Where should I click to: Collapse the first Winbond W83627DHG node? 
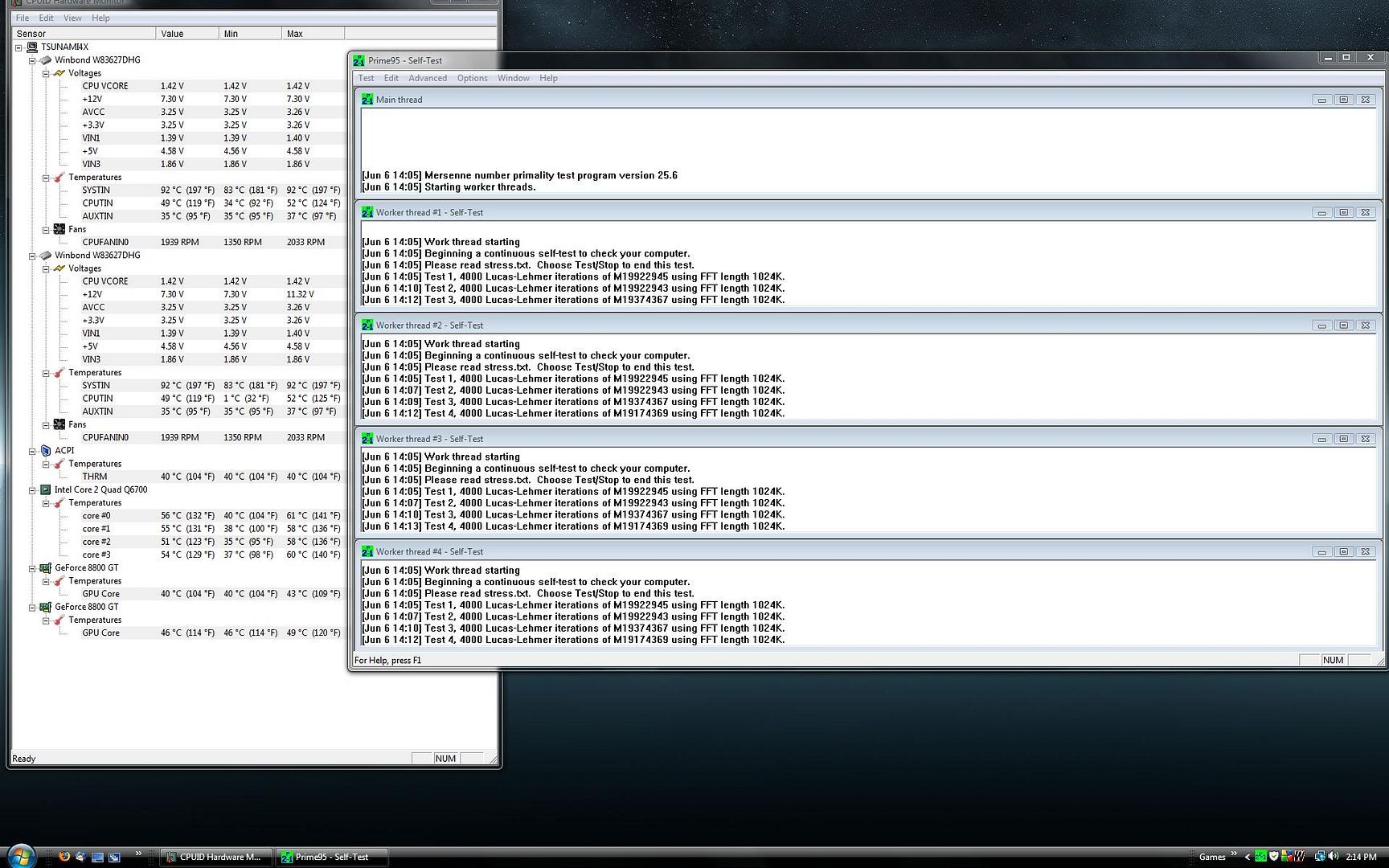32,60
